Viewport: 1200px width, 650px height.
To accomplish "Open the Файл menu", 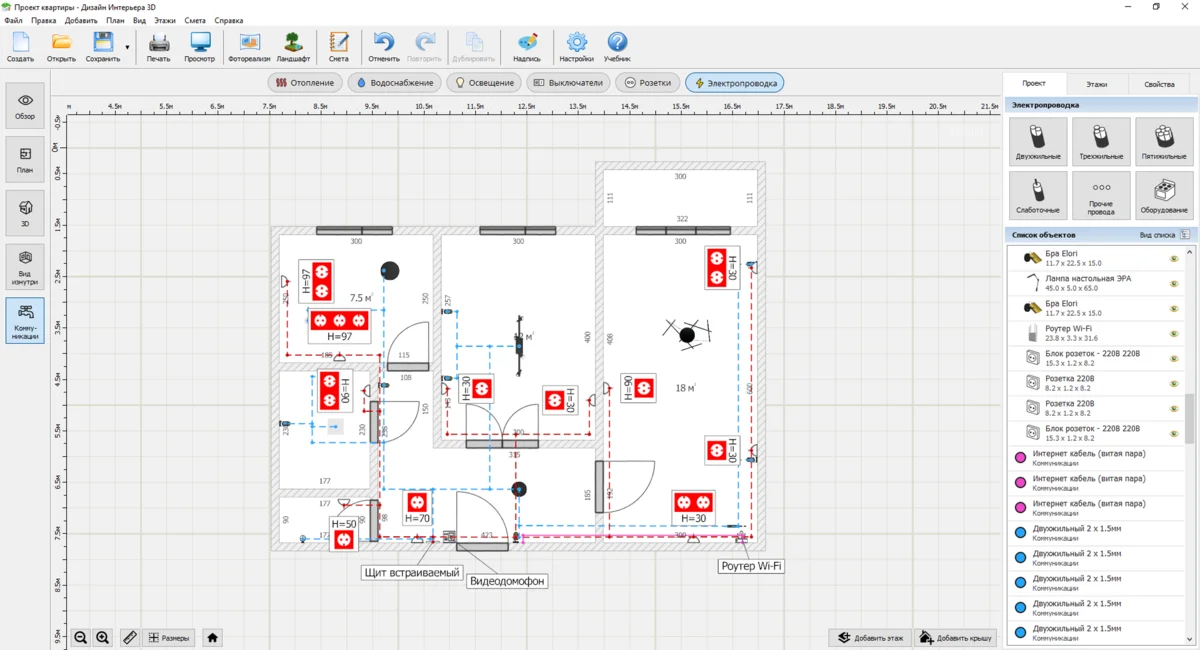I will point(13,20).
